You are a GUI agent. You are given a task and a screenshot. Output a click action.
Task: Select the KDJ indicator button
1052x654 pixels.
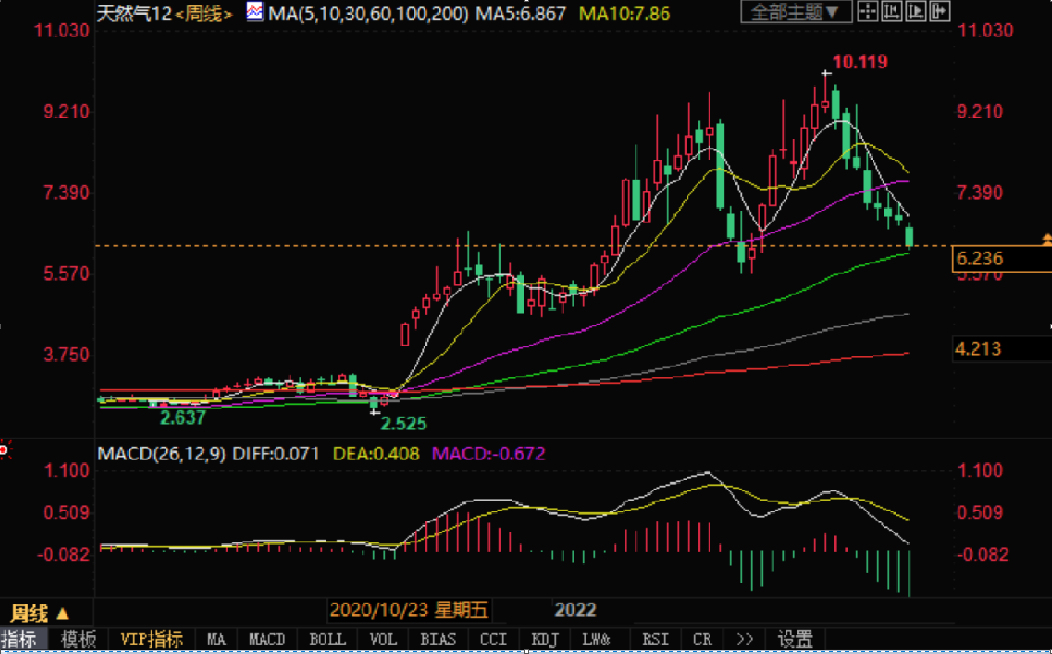544,639
